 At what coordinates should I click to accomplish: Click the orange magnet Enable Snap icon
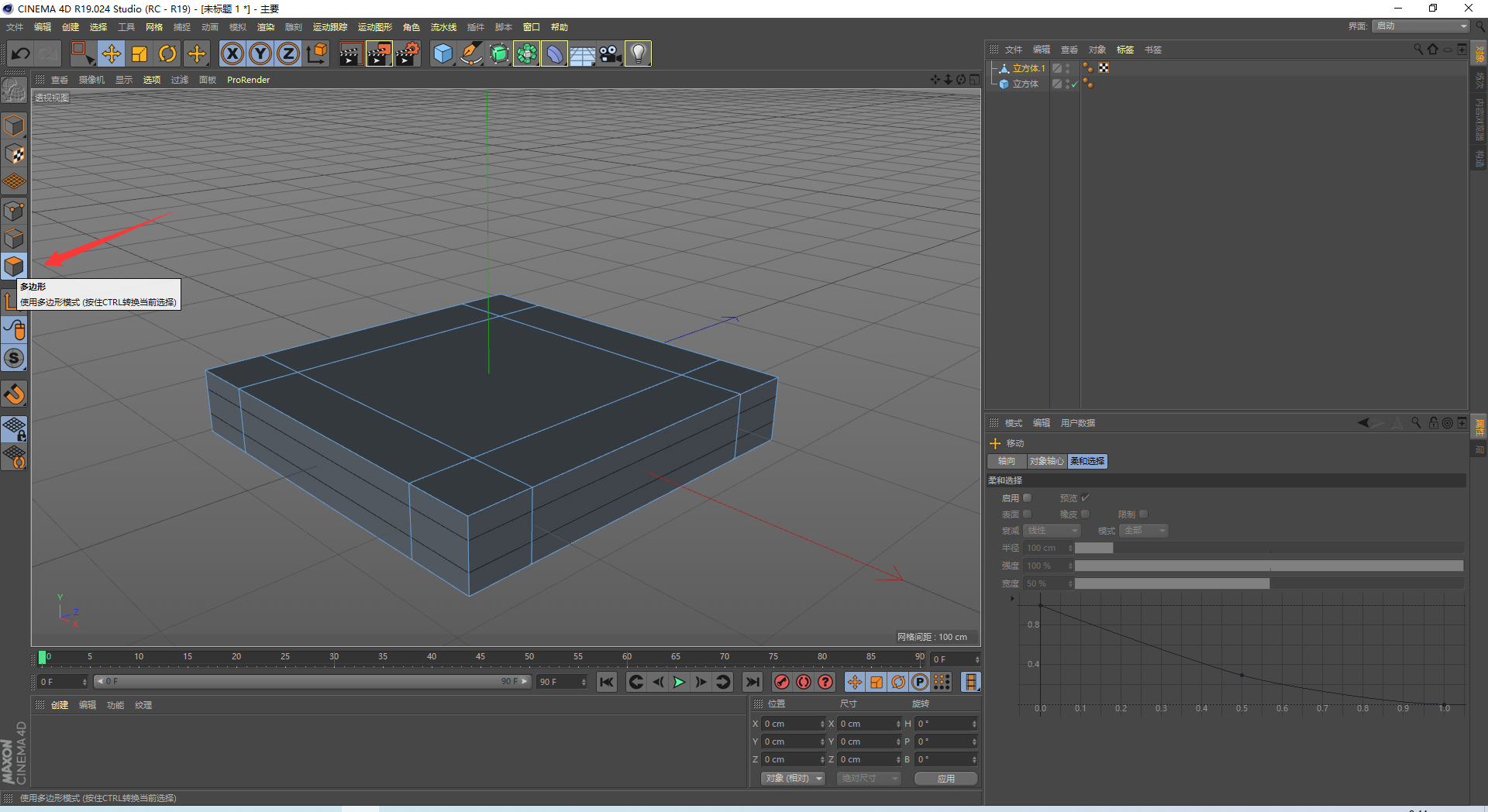(14, 394)
